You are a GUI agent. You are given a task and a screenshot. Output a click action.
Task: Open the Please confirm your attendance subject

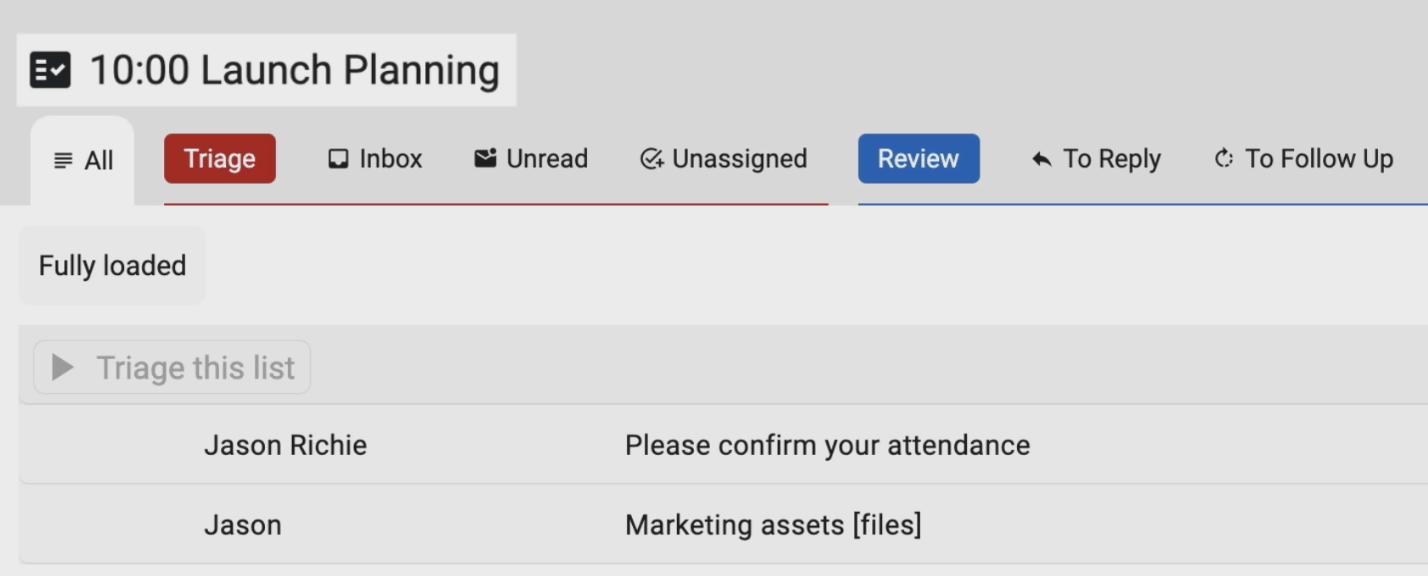827,445
